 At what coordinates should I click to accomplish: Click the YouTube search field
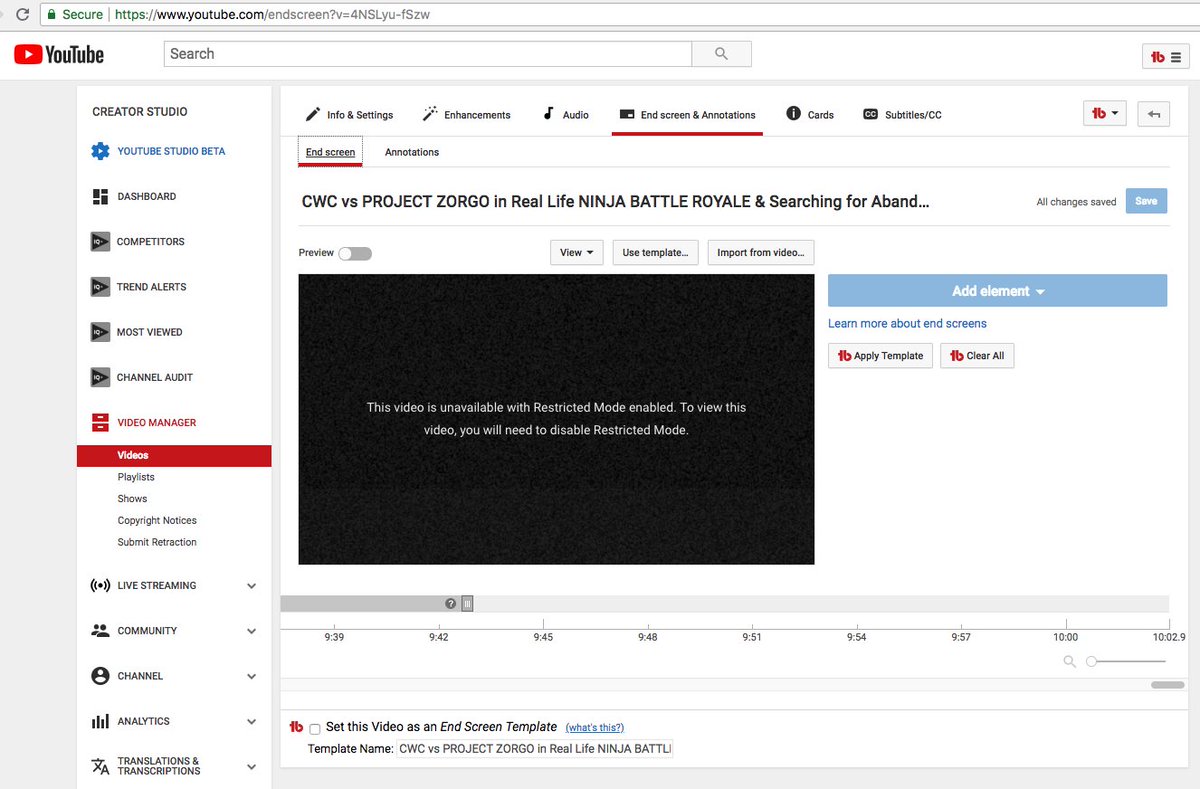pyautogui.click(x=428, y=54)
